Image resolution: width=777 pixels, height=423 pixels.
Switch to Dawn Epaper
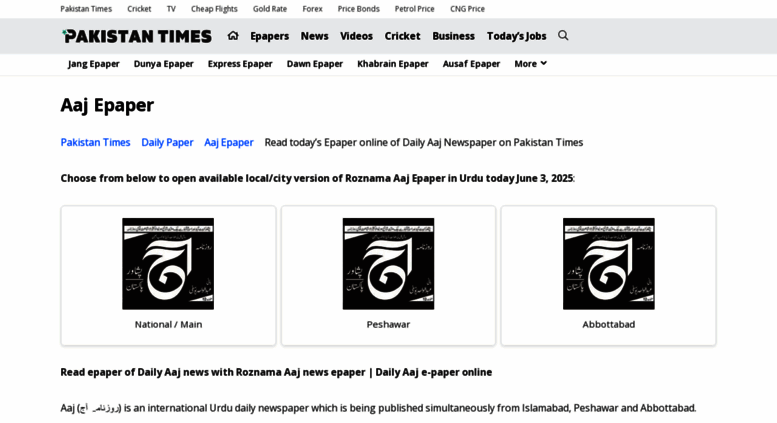(x=314, y=64)
